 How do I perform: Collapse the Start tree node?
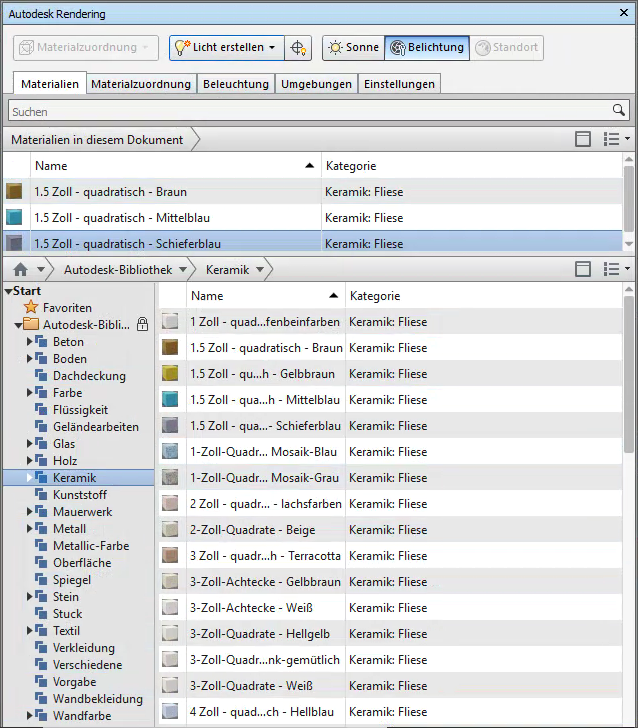pyautogui.click(x=8, y=292)
